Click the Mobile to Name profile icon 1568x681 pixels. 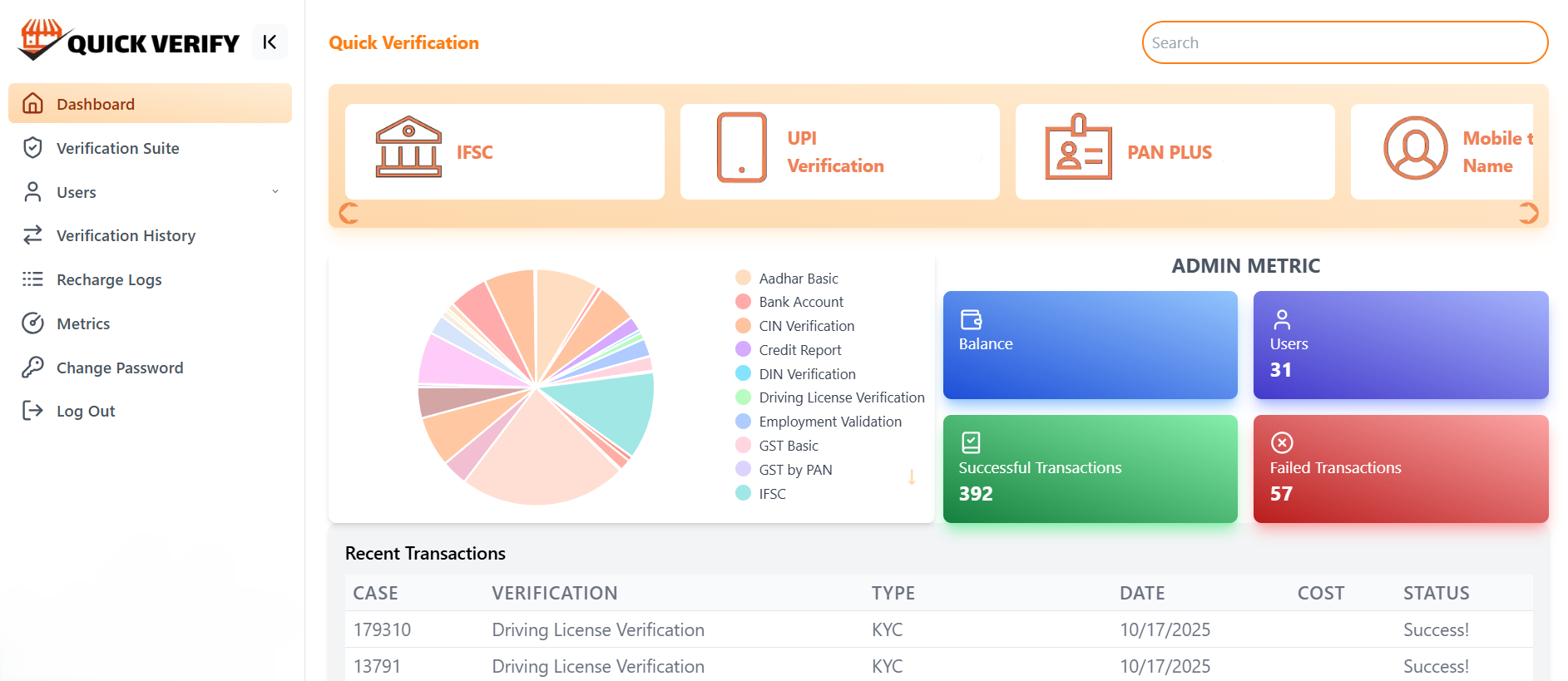click(1415, 148)
